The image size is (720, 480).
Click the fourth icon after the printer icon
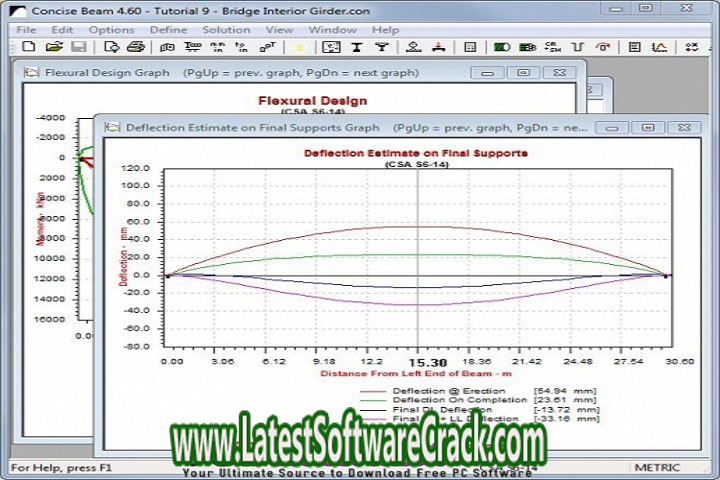(242, 47)
